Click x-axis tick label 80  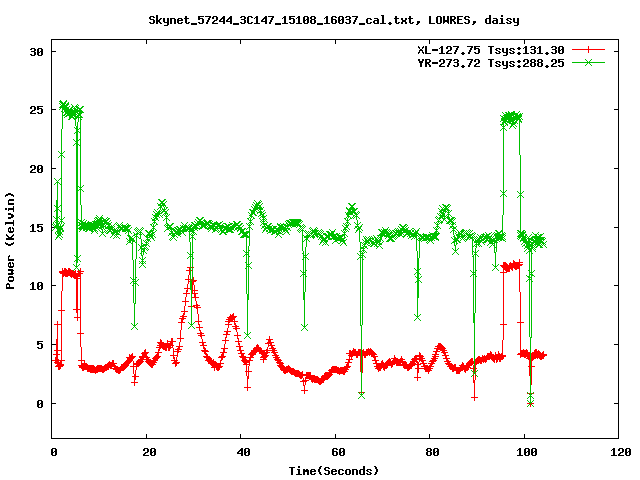(432, 452)
